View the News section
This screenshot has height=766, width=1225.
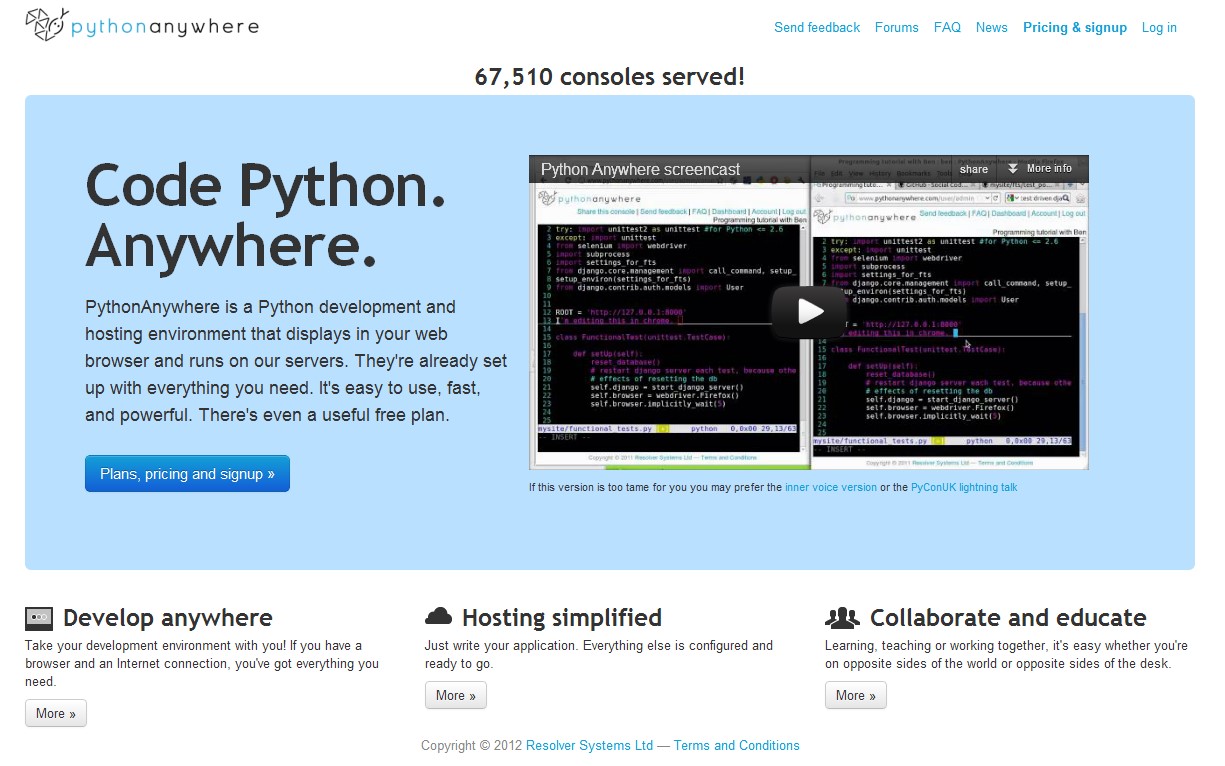point(991,27)
